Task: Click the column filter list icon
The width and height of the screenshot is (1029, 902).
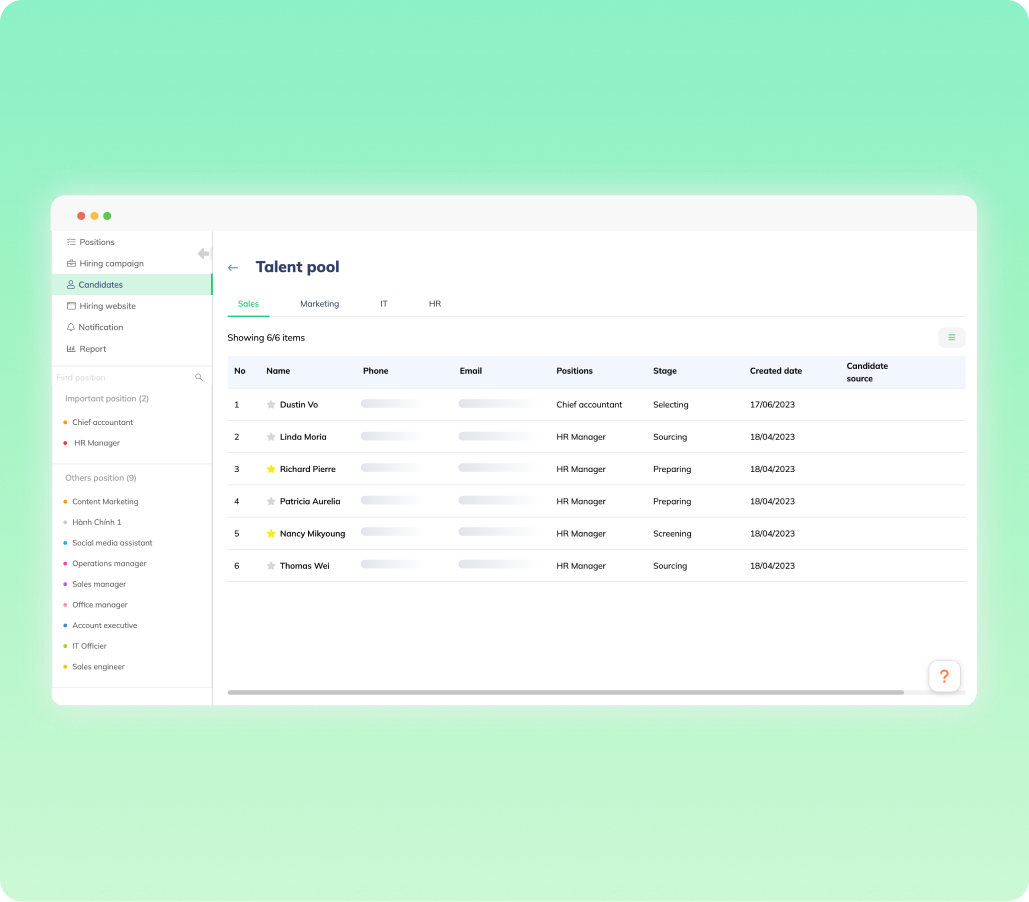Action: click(x=951, y=338)
